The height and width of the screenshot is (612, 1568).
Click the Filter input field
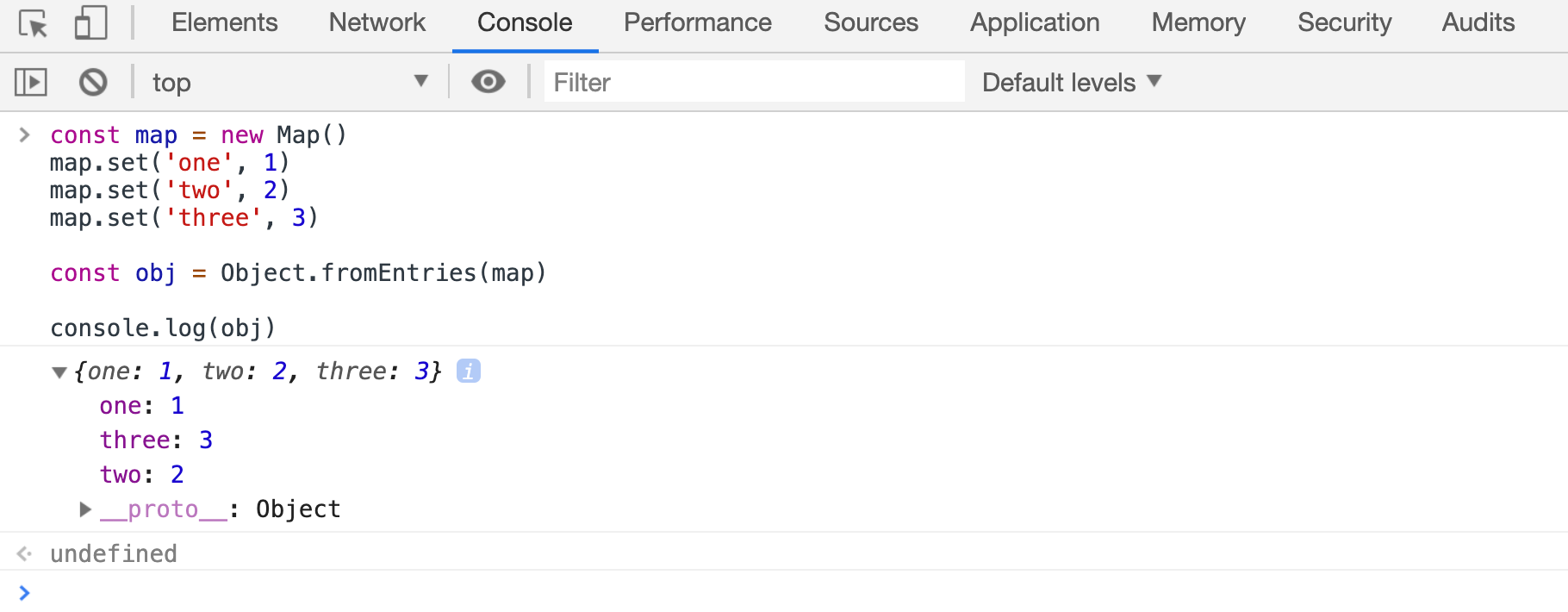click(755, 82)
